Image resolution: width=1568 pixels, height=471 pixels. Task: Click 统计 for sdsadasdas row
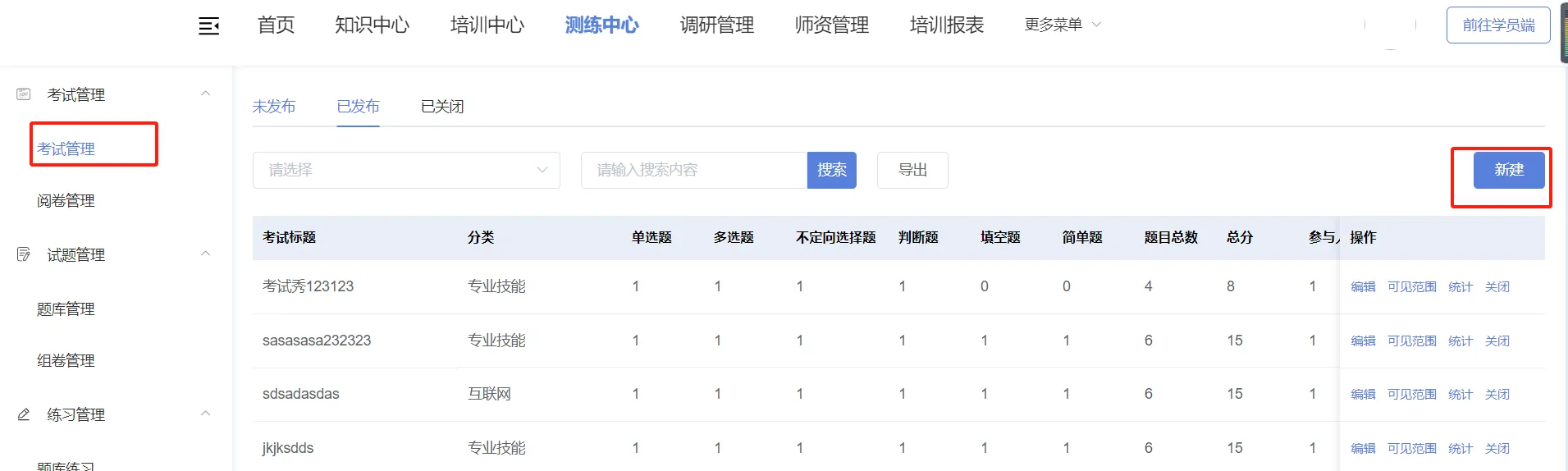tap(1461, 395)
